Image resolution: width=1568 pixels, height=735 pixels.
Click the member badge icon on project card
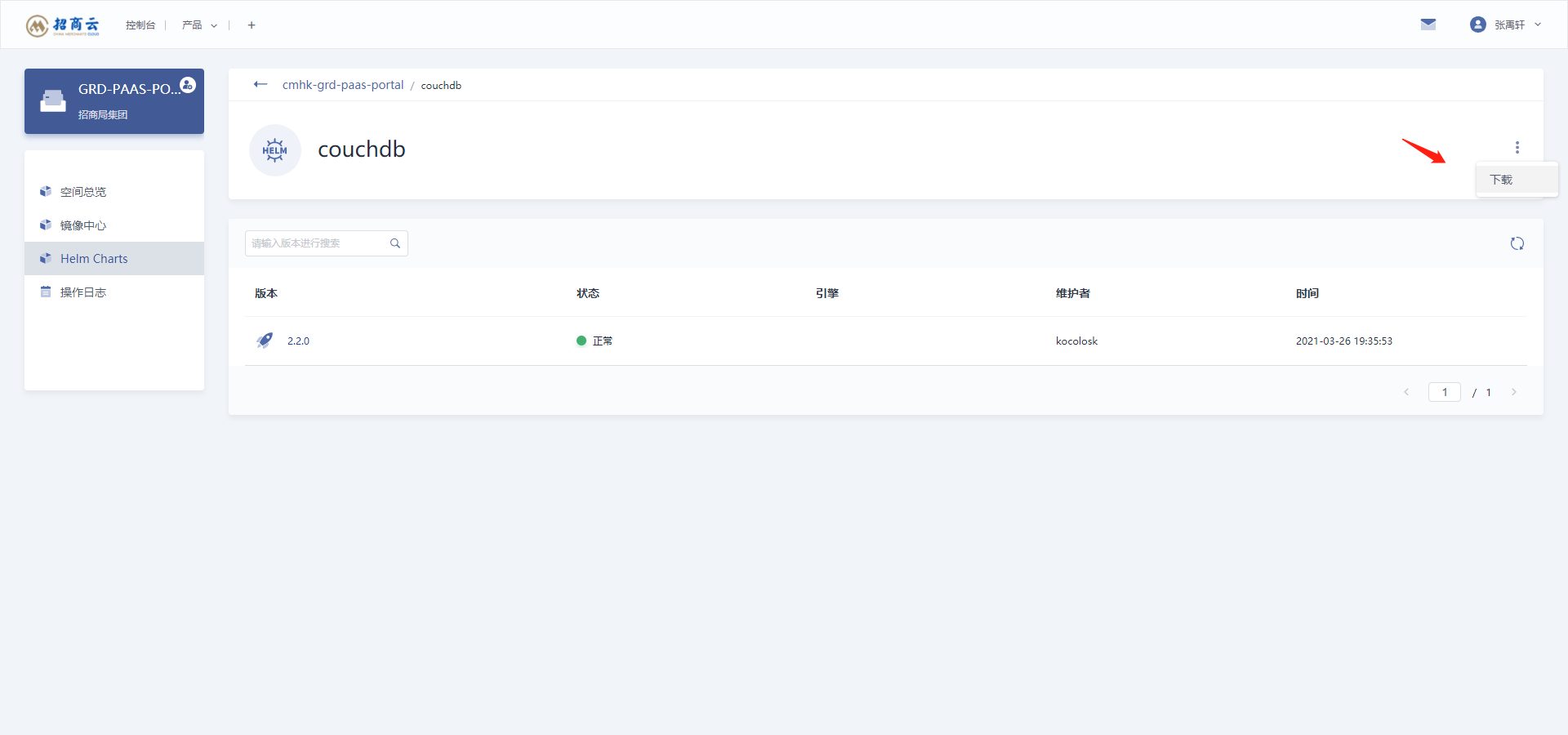click(188, 84)
